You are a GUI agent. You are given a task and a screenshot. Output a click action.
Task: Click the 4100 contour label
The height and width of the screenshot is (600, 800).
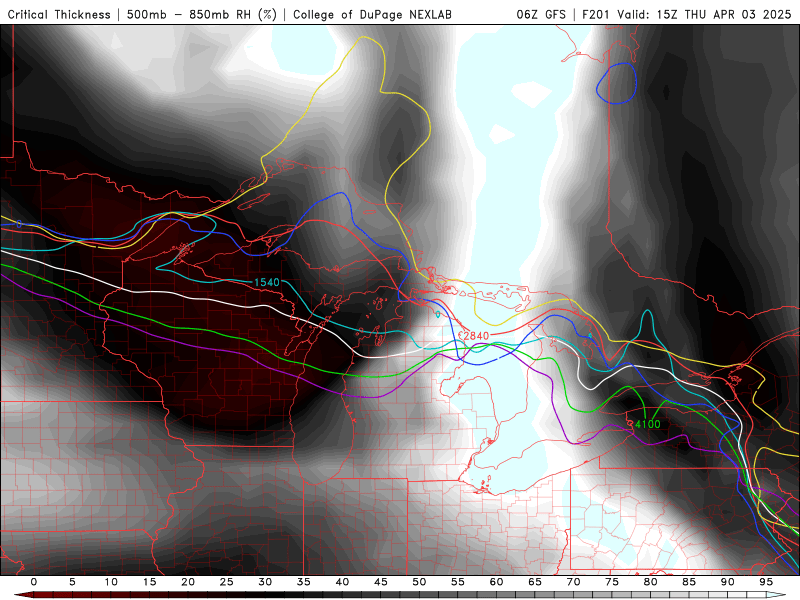[647, 424]
